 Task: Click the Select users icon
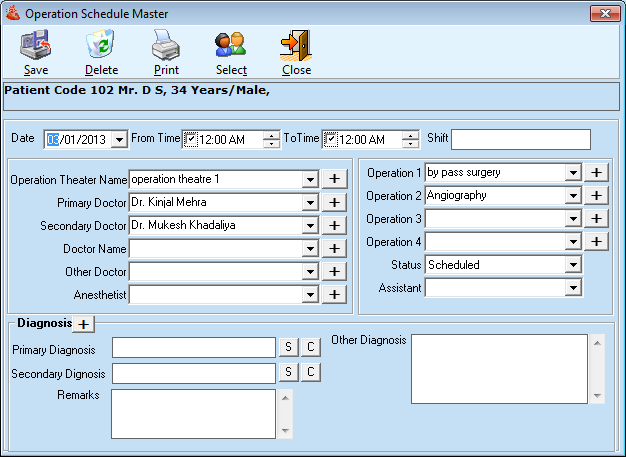point(231,46)
